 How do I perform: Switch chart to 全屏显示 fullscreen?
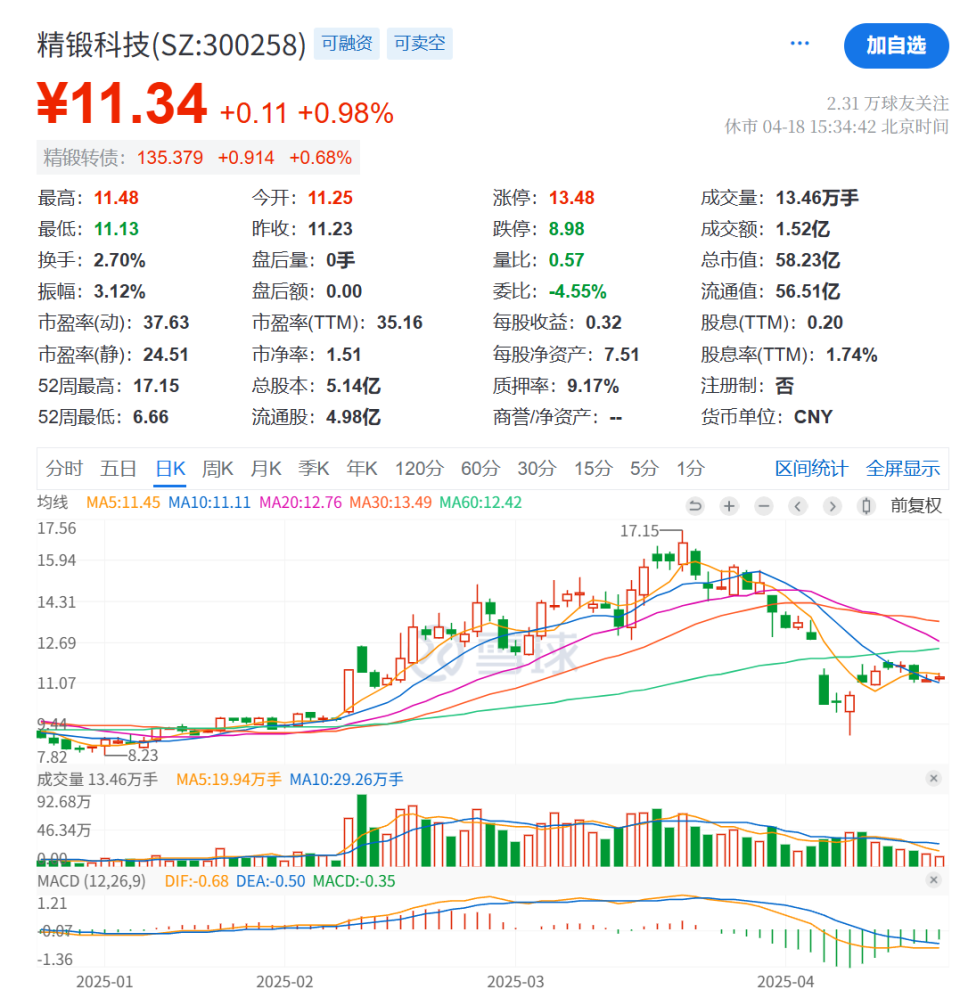pyautogui.click(x=903, y=468)
